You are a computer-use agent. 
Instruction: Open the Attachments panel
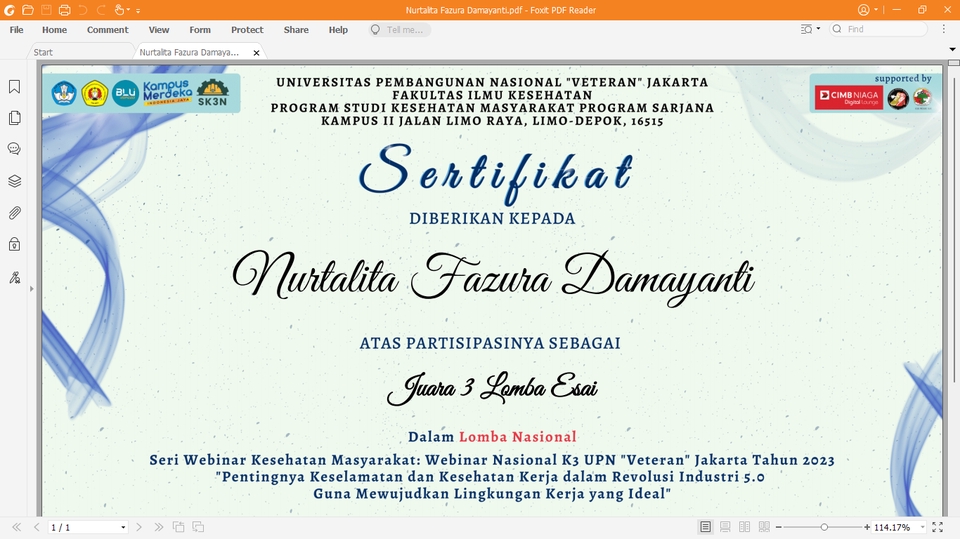tap(15, 213)
